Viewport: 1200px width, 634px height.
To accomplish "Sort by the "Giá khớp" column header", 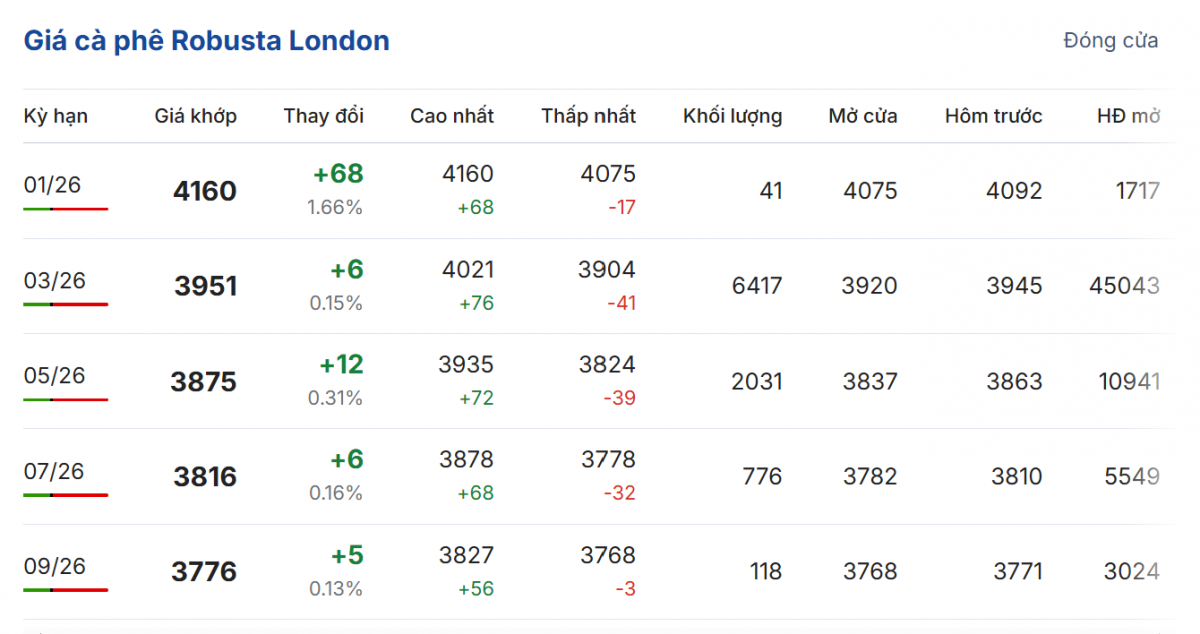I will point(195,116).
